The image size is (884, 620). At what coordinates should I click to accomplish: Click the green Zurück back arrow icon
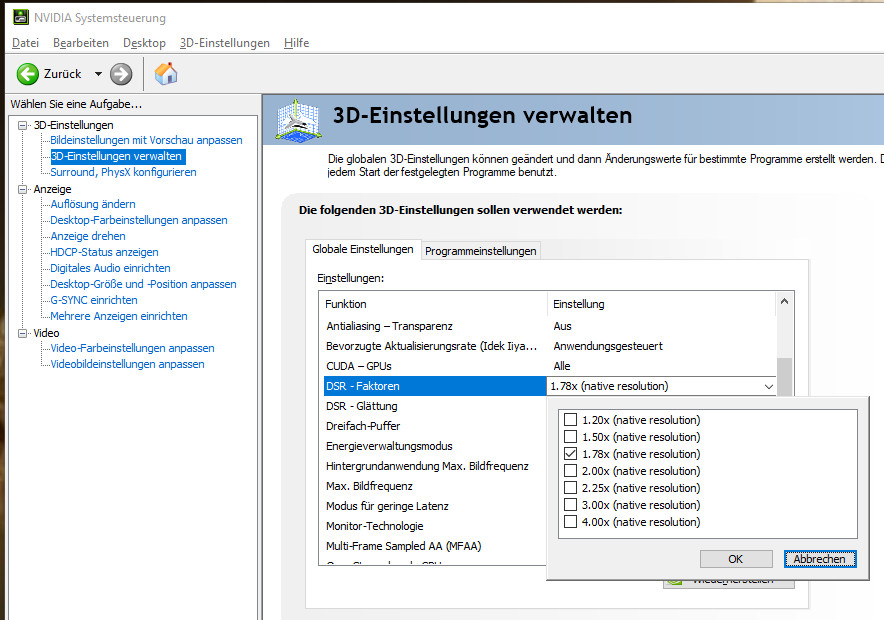[x=27, y=74]
